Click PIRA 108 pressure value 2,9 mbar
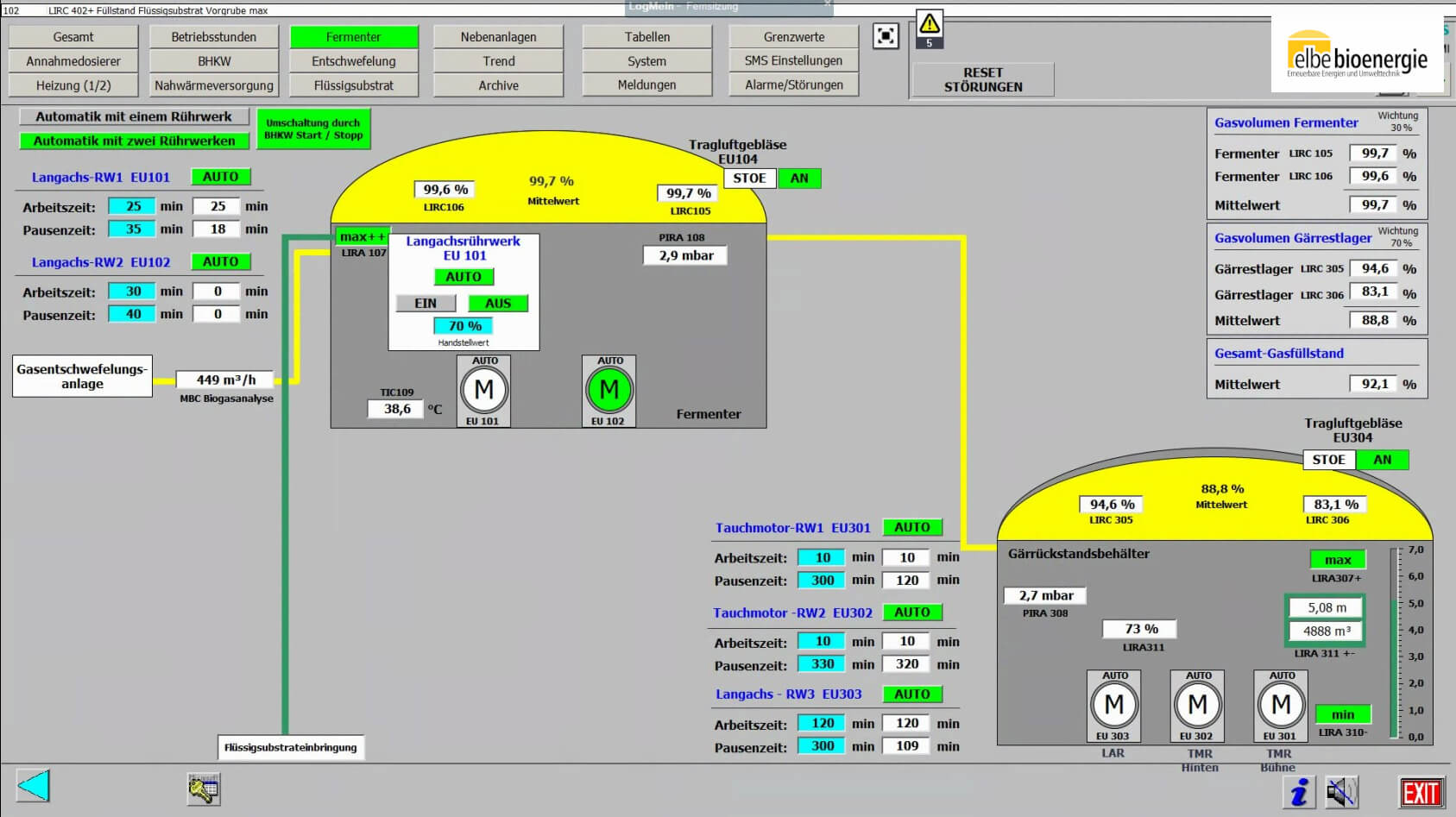This screenshot has height=817, width=1456. click(x=685, y=255)
